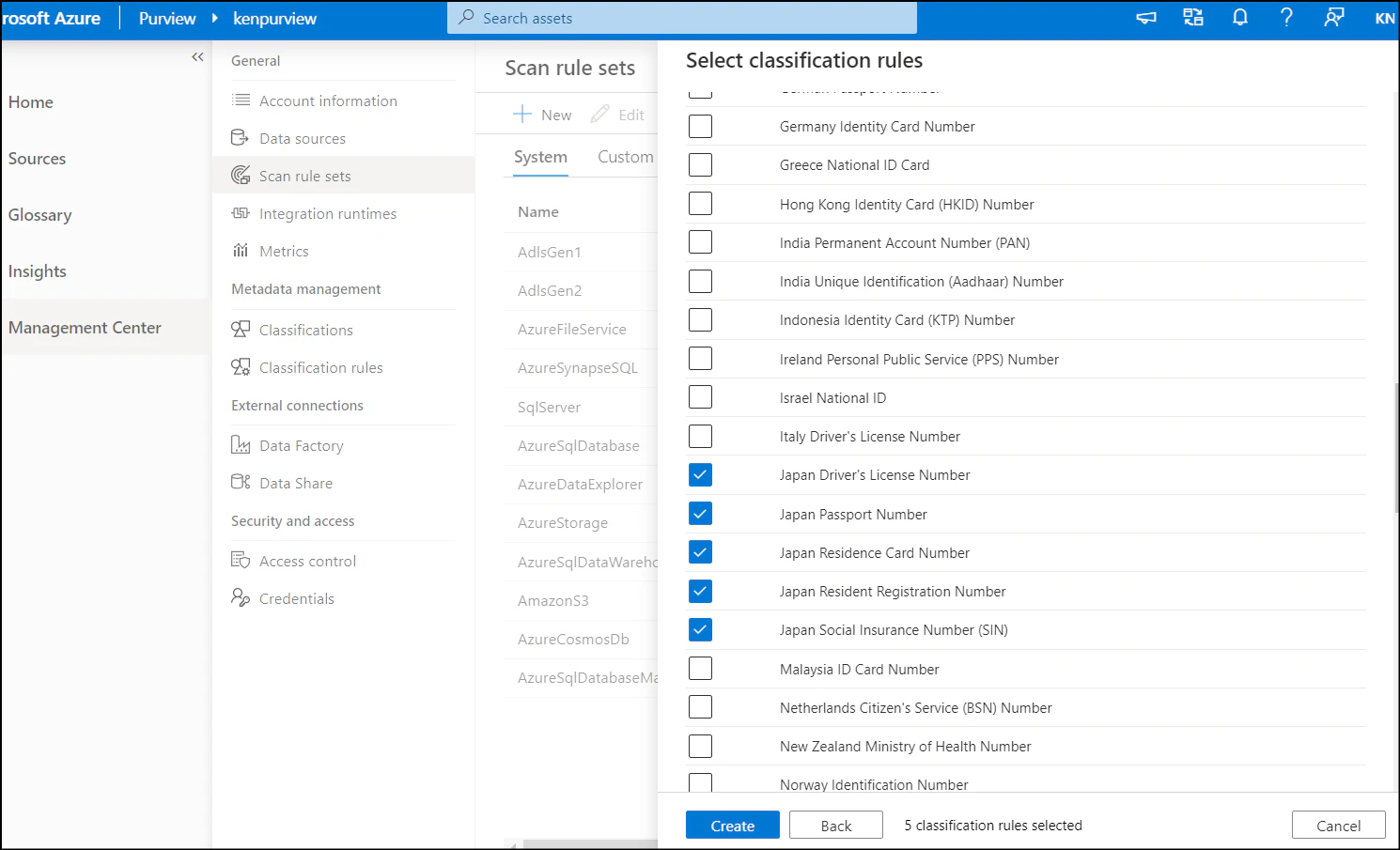Switch to the Custom tab
The image size is (1400, 850).
(626, 157)
